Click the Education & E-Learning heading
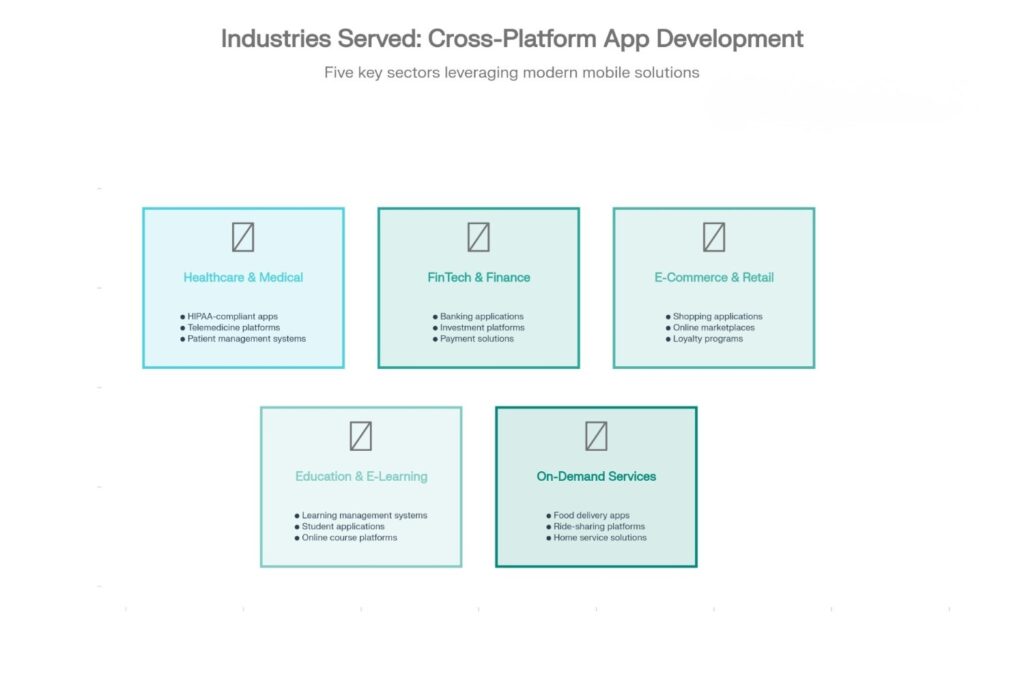Image resolution: width=1024 pixels, height=683 pixels. [x=361, y=476]
